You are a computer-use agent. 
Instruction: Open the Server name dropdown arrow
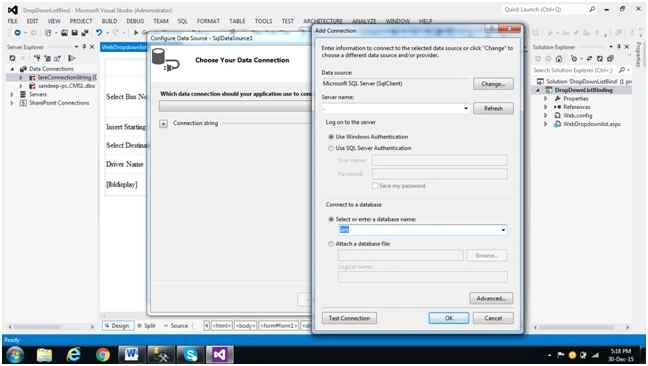pyautogui.click(x=466, y=108)
